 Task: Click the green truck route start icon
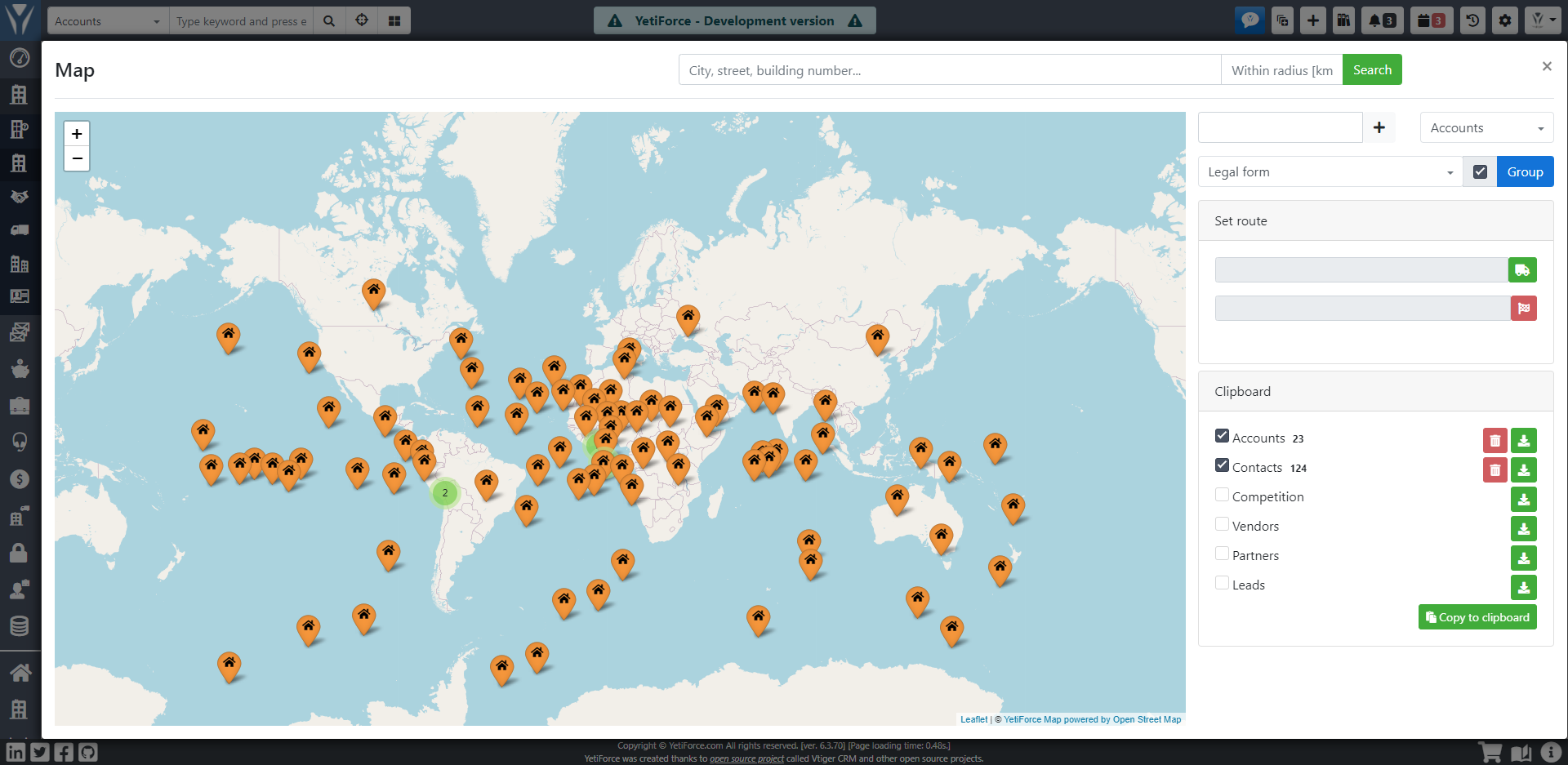point(1522,270)
